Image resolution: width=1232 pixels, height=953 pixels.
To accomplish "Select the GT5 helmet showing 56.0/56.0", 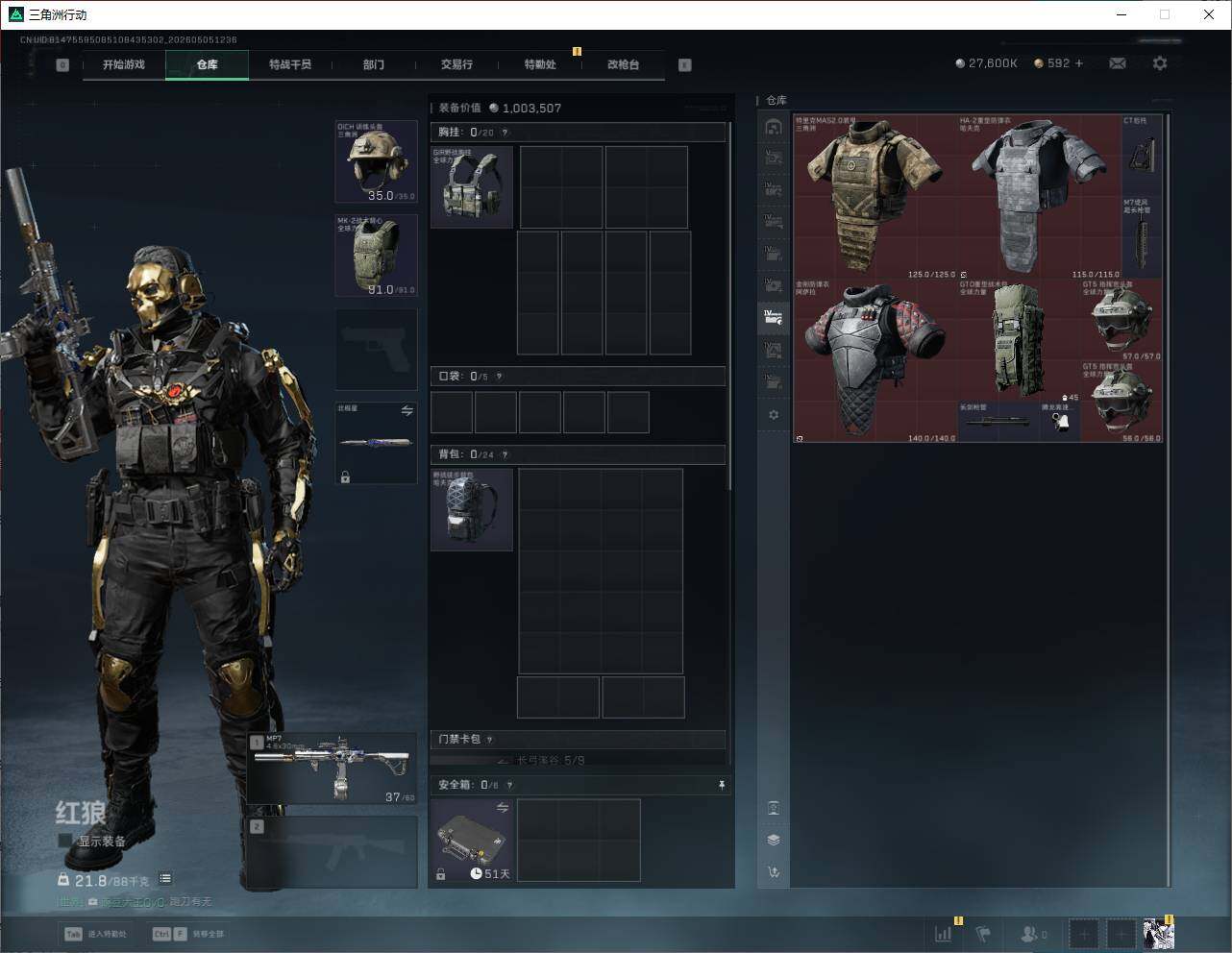I will tap(1121, 402).
